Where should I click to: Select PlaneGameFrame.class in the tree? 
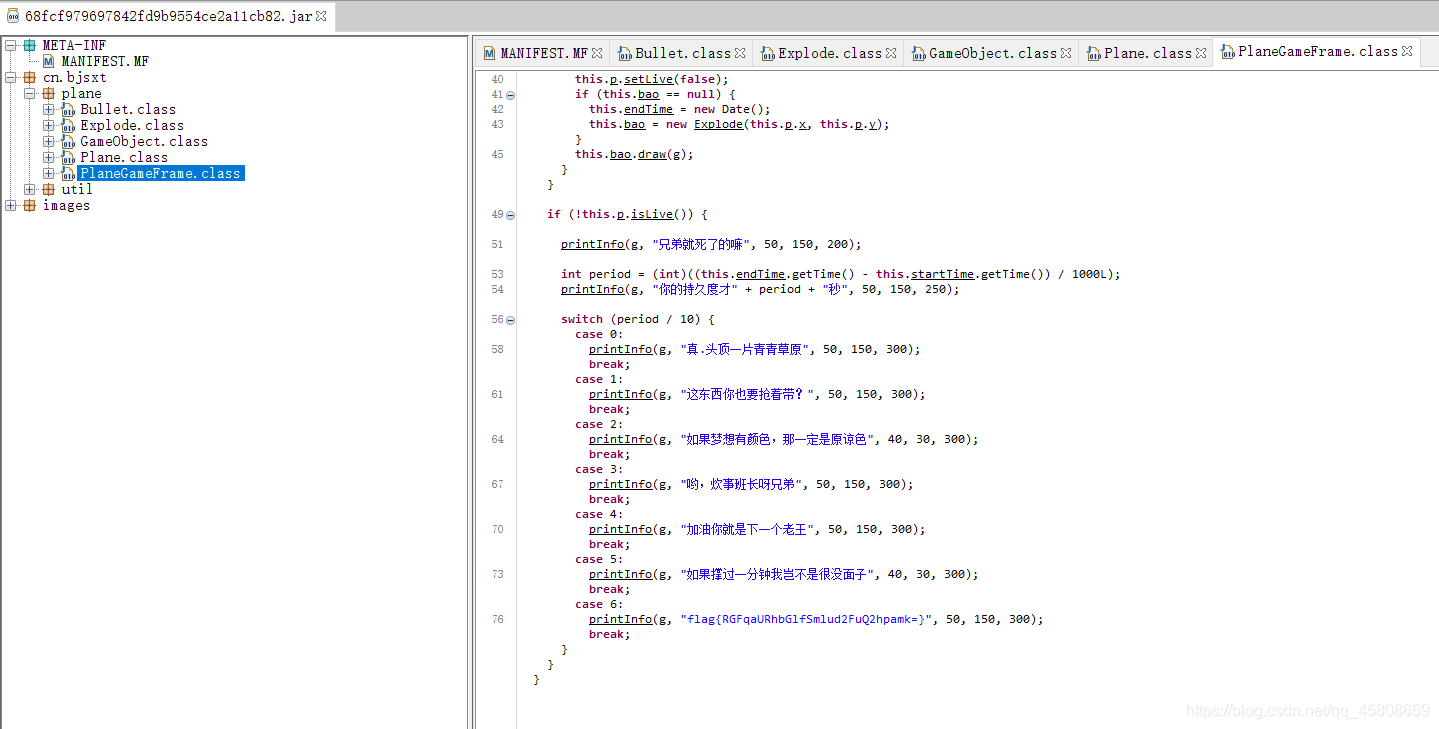coord(160,173)
